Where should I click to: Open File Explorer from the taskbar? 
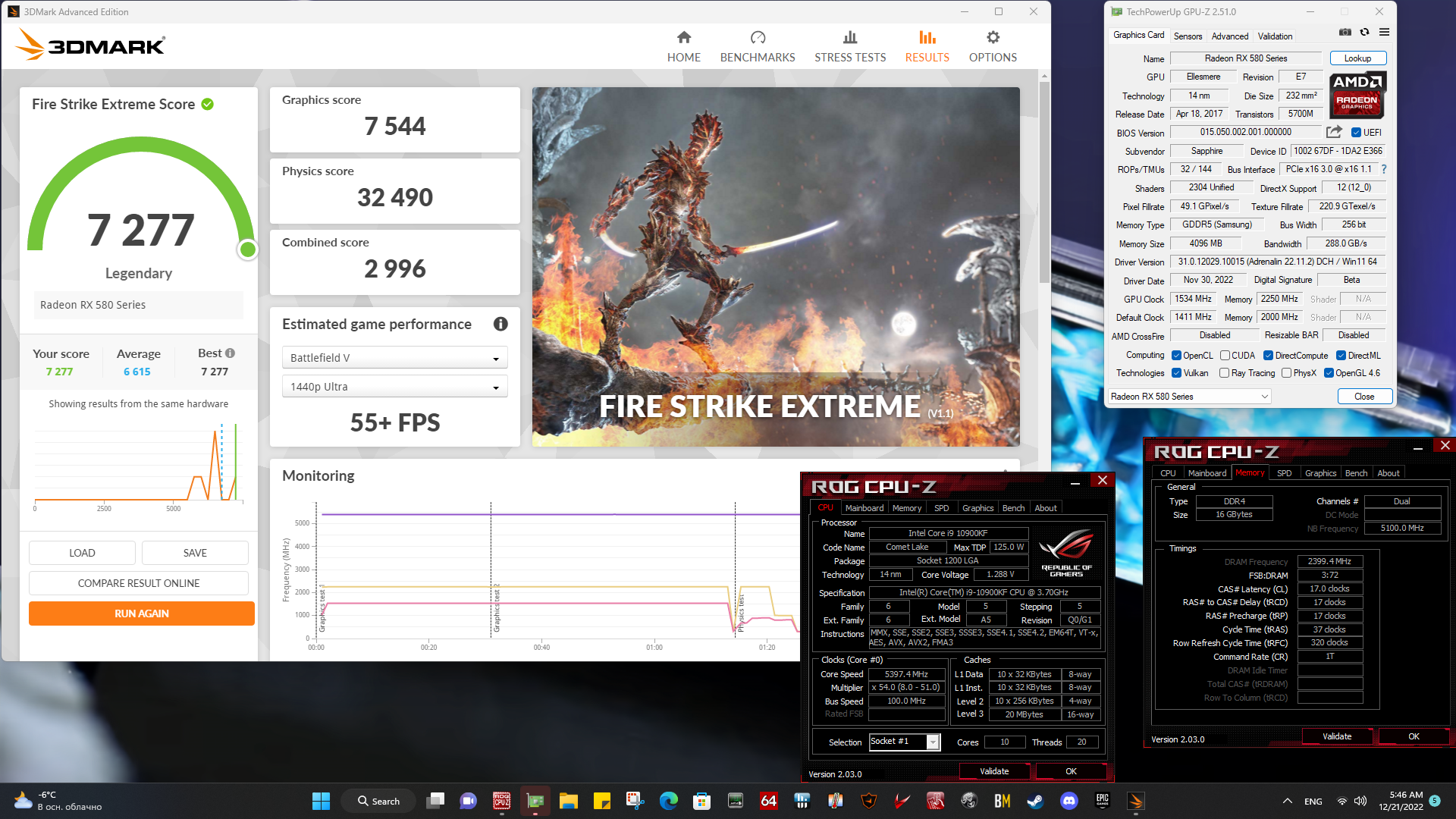pos(568,801)
